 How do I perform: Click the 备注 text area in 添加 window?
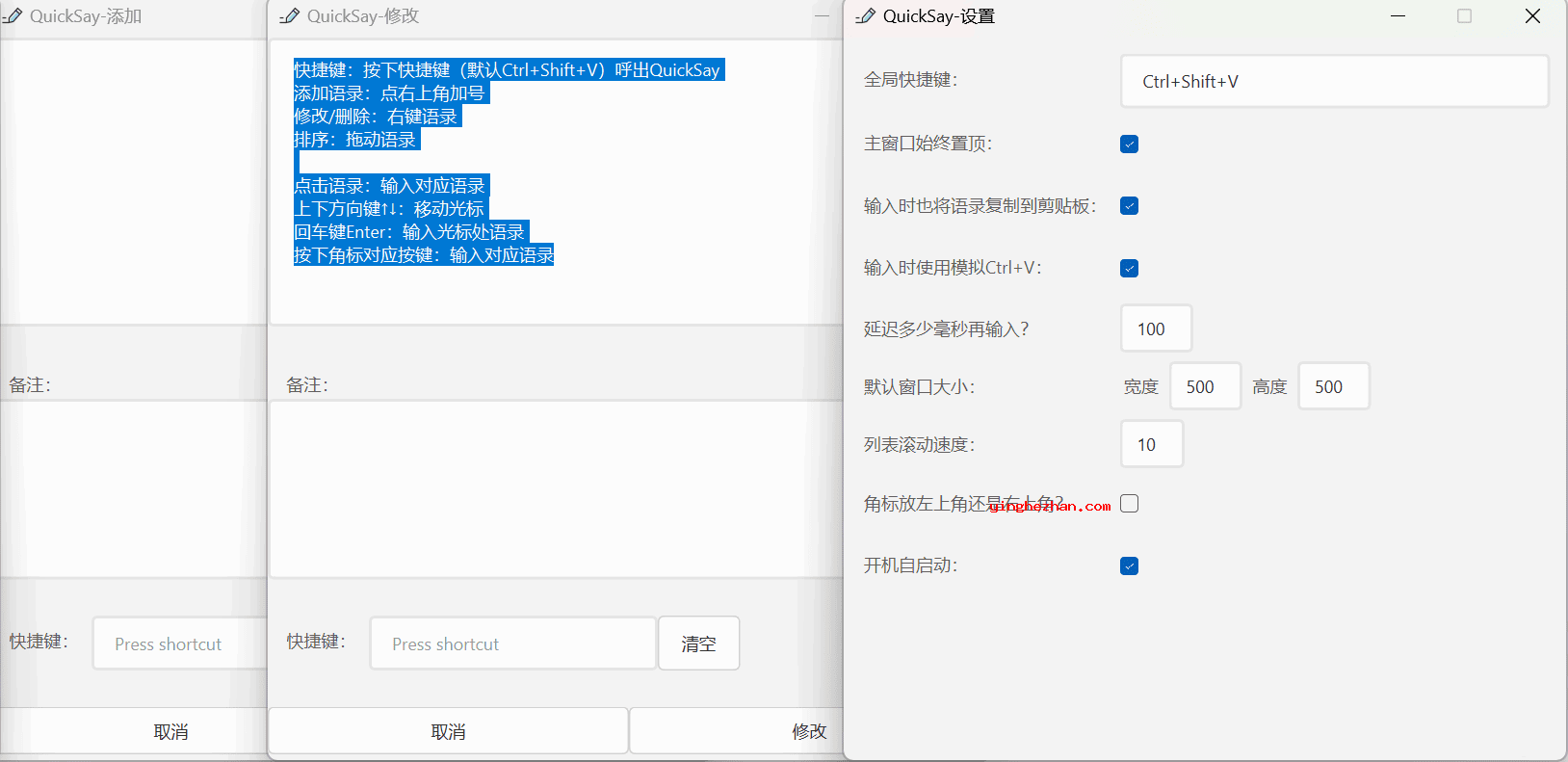click(134, 489)
